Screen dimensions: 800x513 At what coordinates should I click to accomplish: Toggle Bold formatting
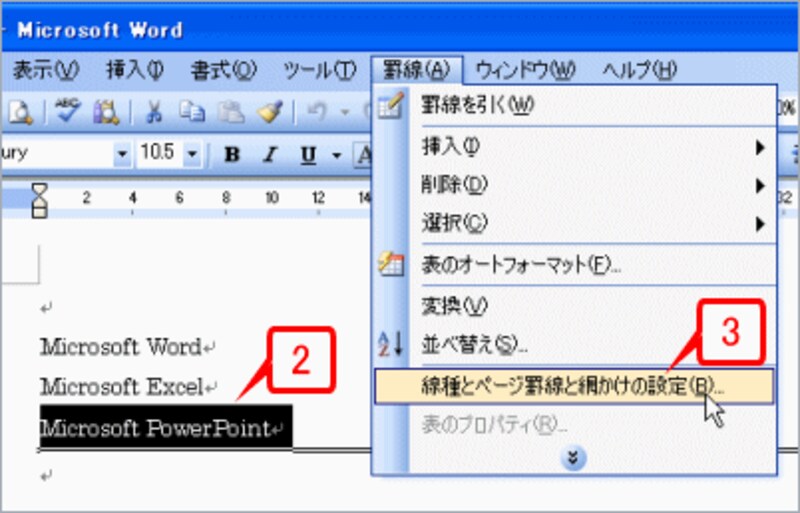(x=232, y=154)
